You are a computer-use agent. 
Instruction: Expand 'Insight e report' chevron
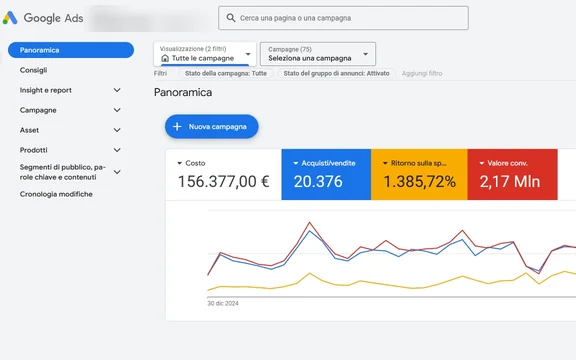point(117,90)
